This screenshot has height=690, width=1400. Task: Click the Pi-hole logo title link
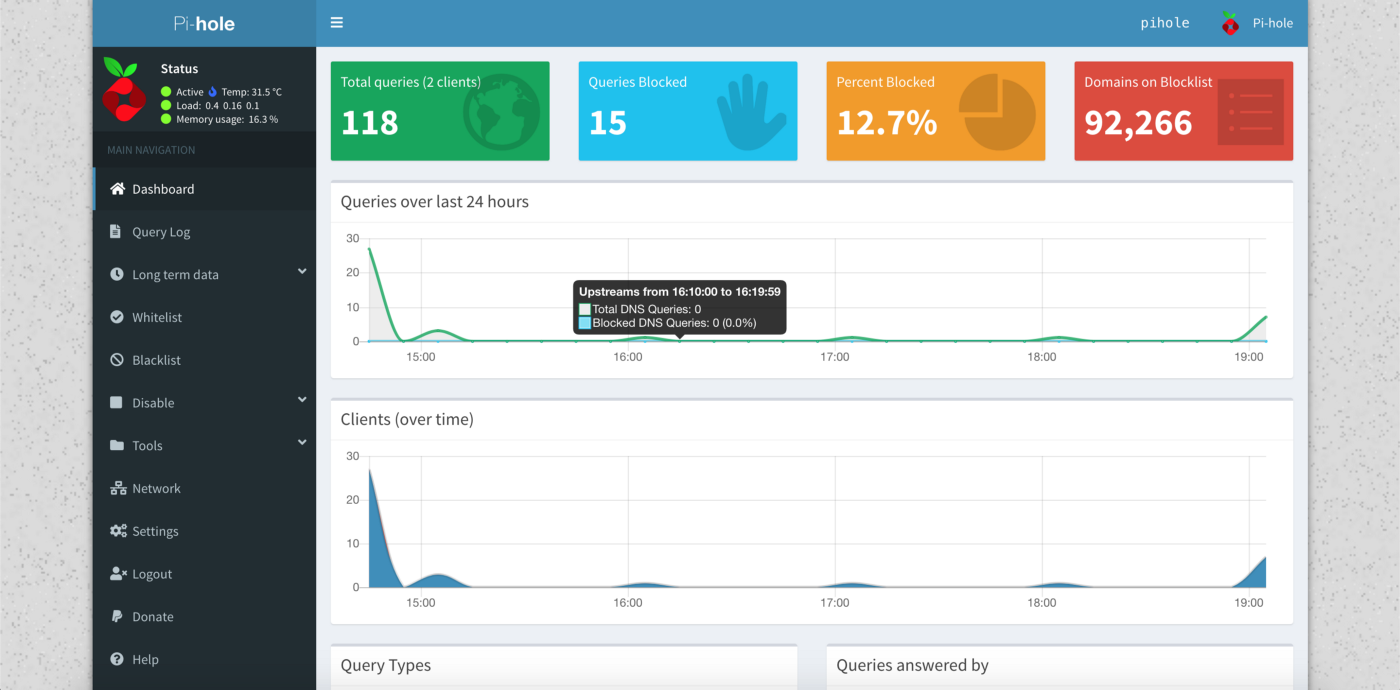pyautogui.click(x=204, y=23)
